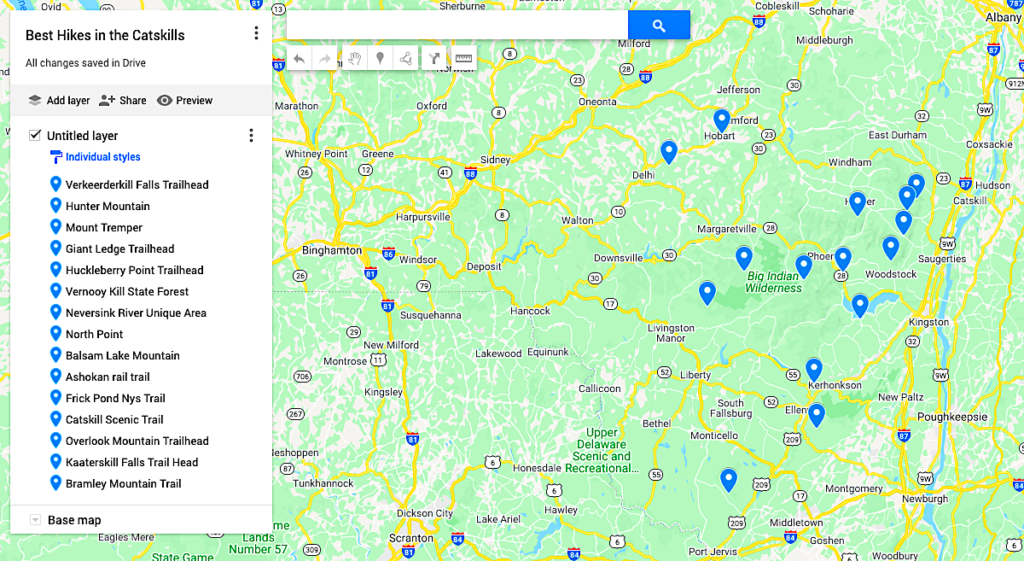Click the map title Best Hikes in the Catskills
The height and width of the screenshot is (561, 1024).
(105, 35)
